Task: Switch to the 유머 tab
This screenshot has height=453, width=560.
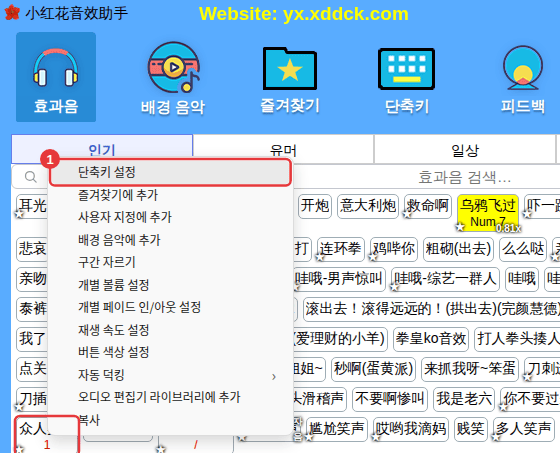Action: tap(283, 149)
